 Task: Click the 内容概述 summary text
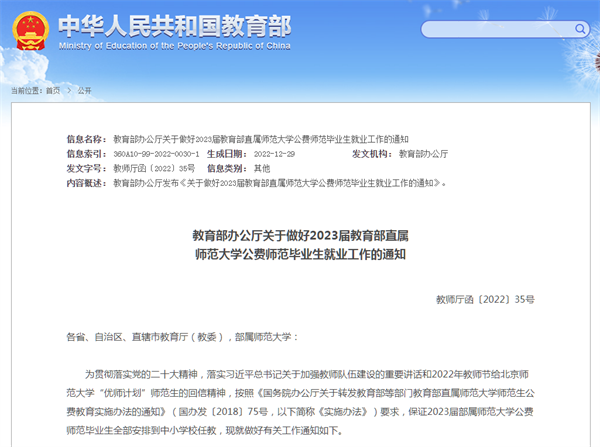pos(280,183)
